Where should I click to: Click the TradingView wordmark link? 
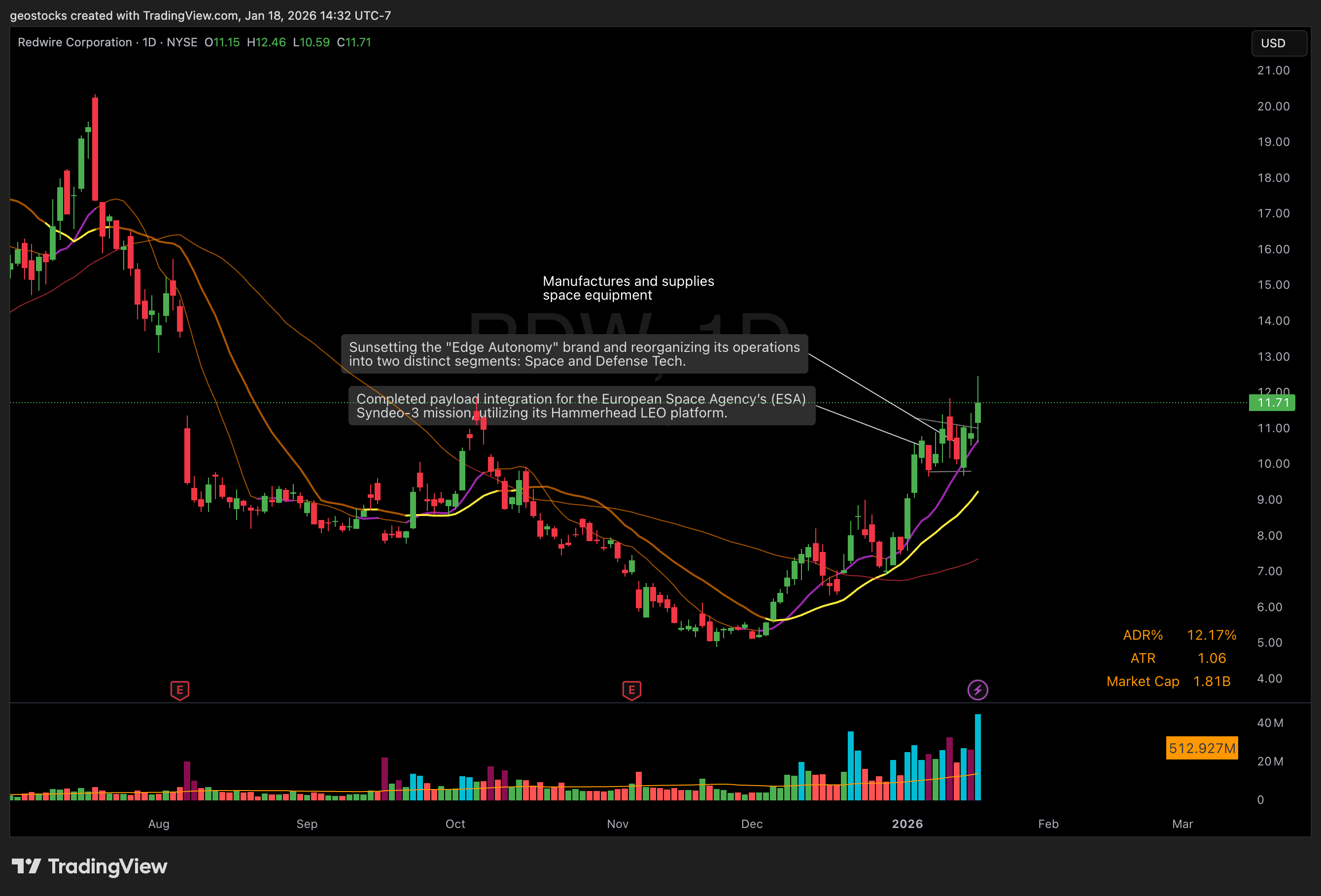point(107,866)
